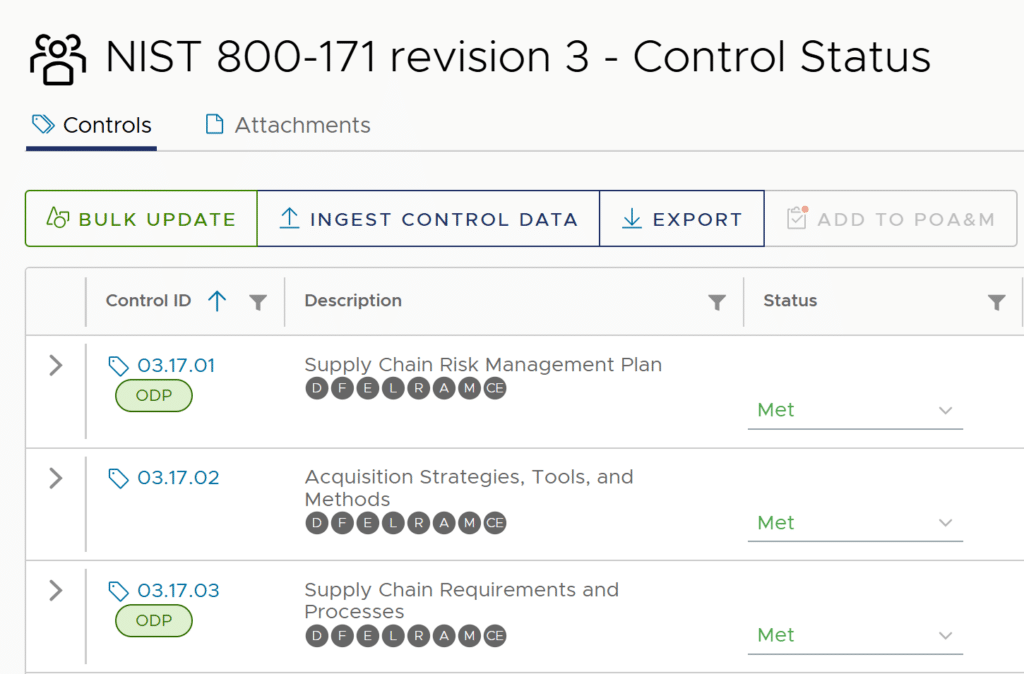Click the L badge on Supply Chain Requirements row
The width and height of the screenshot is (1024, 674).
[393, 635]
